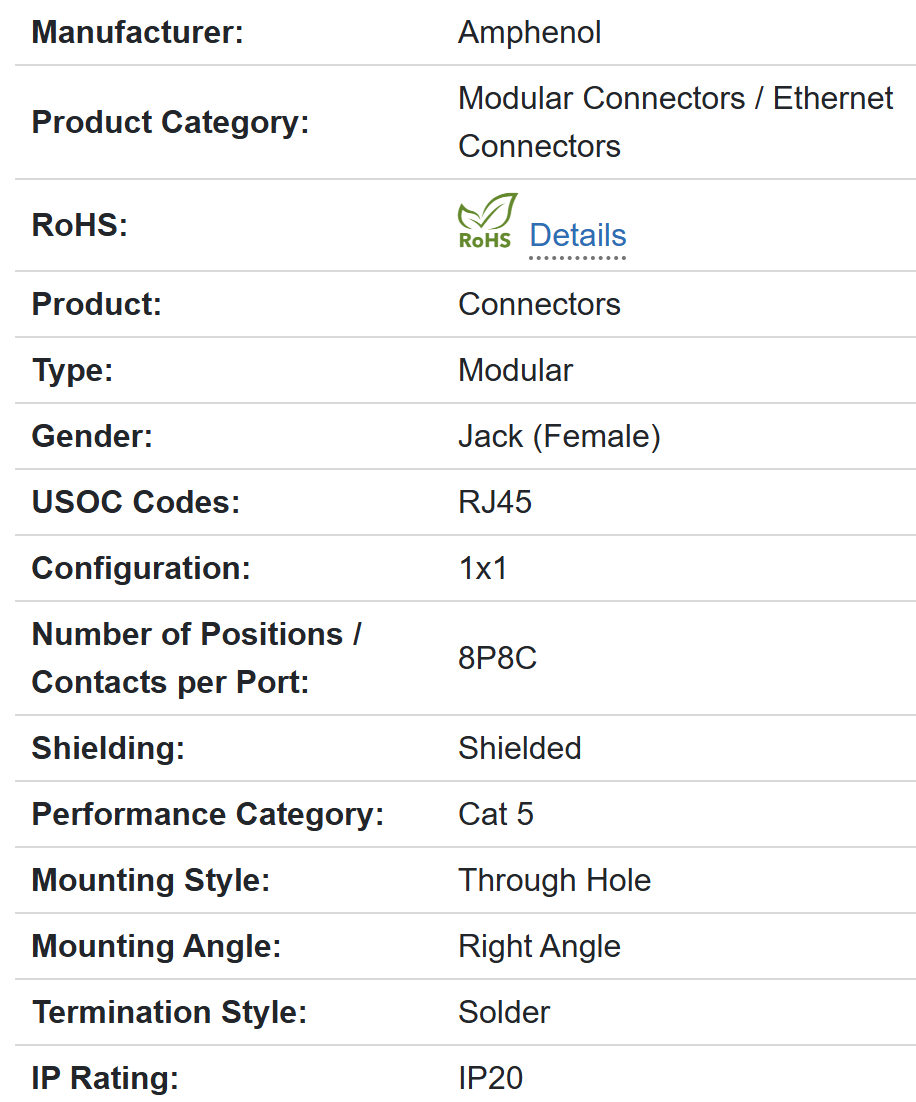The width and height of the screenshot is (916, 1102).
Task: Select the Solder termination value
Action: [504, 1013]
